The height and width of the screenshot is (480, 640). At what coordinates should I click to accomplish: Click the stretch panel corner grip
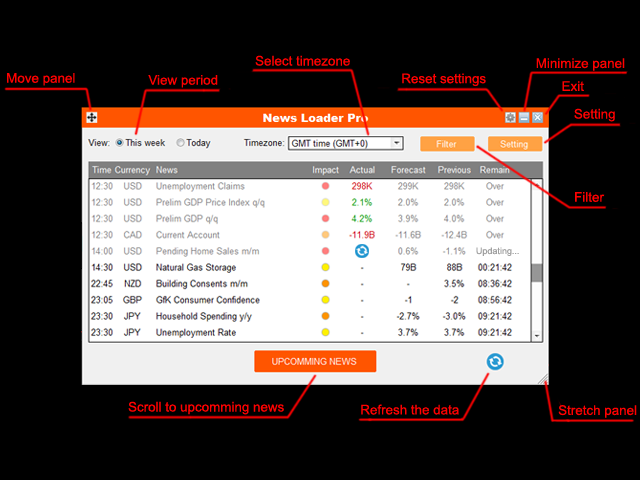(543, 379)
